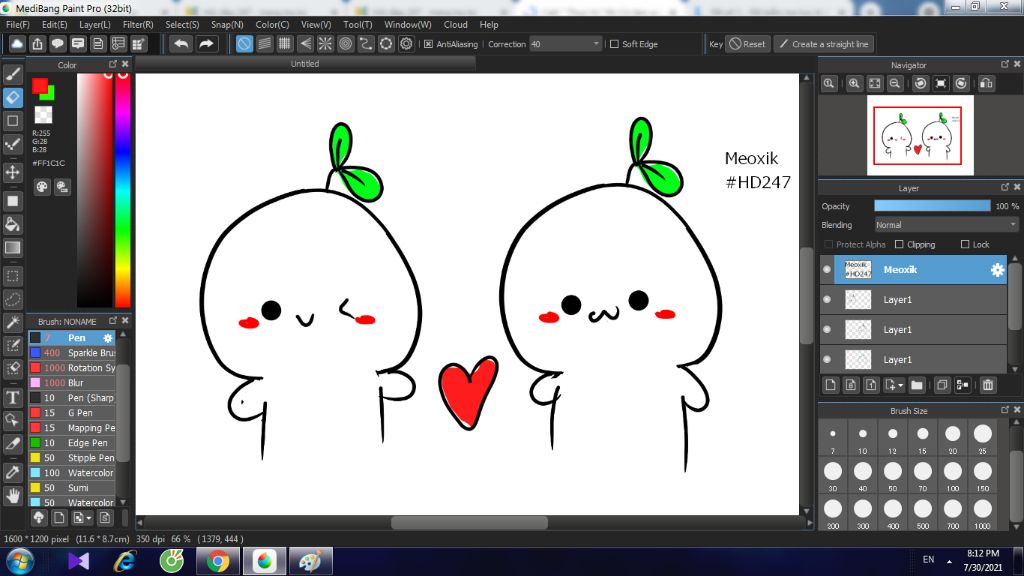
Task: Zoom out in Navigator panel
Action: [x=895, y=84]
